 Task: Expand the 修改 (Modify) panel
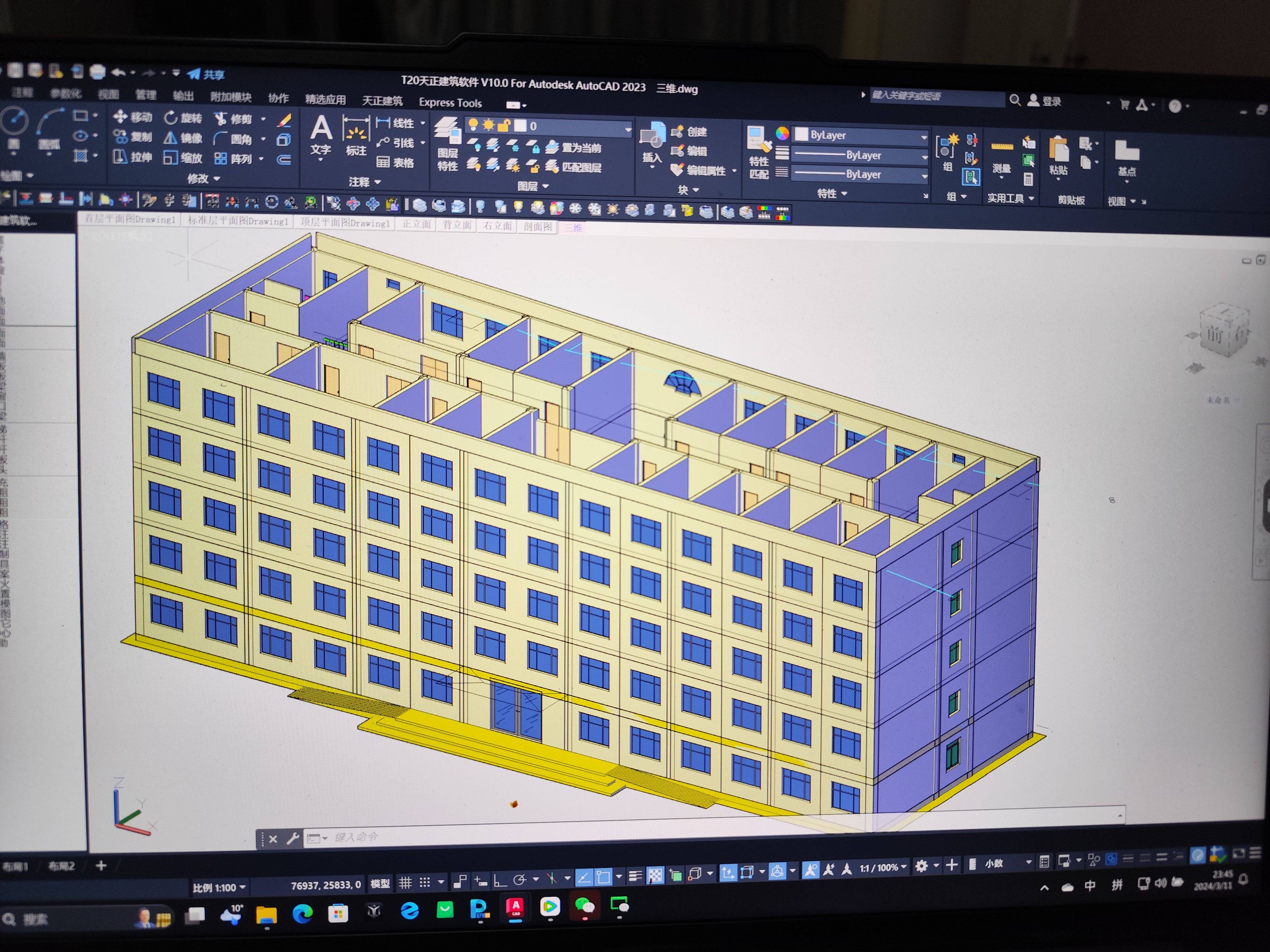click(204, 179)
